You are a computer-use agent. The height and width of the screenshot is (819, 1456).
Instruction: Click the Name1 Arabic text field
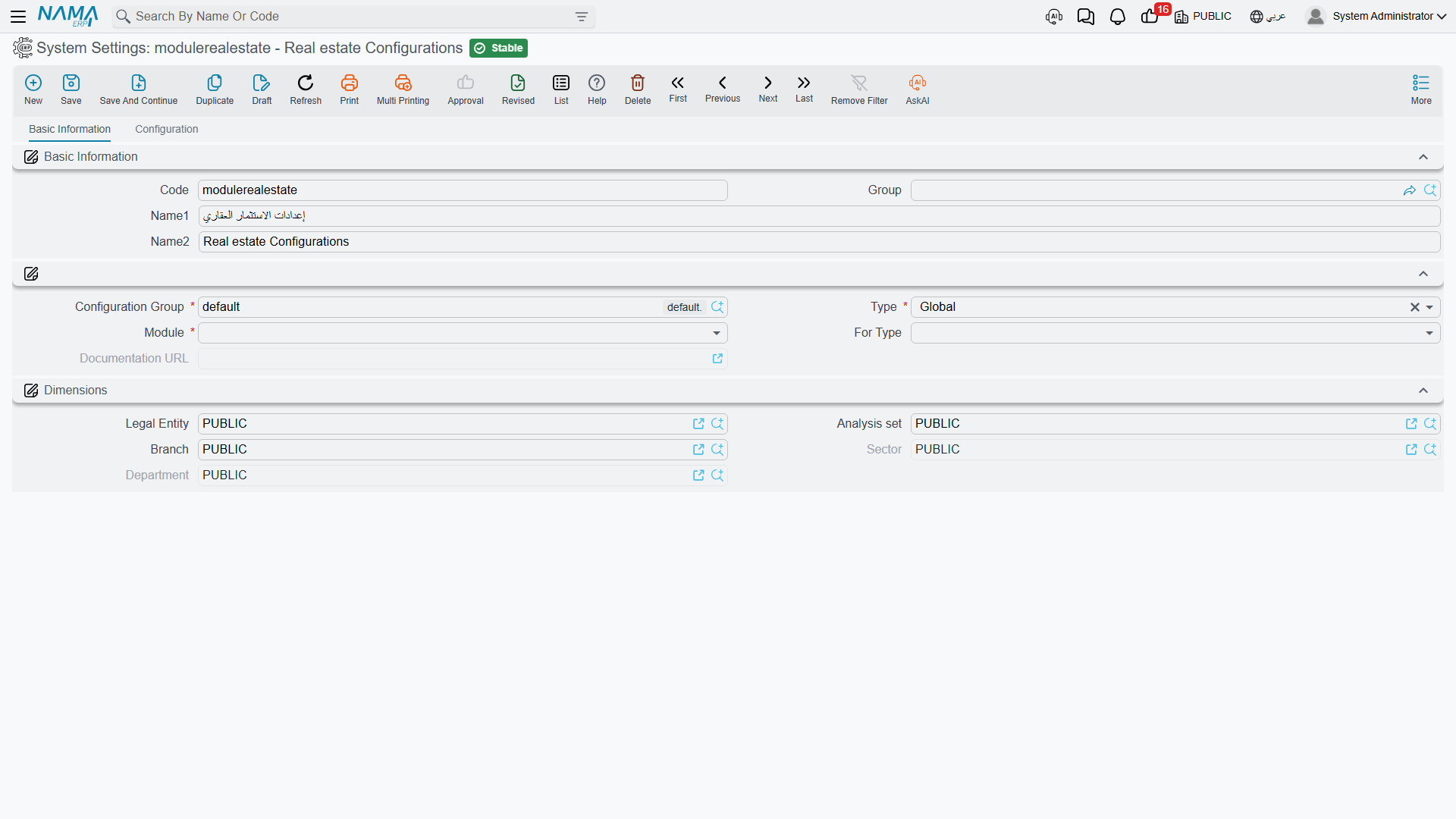[819, 216]
